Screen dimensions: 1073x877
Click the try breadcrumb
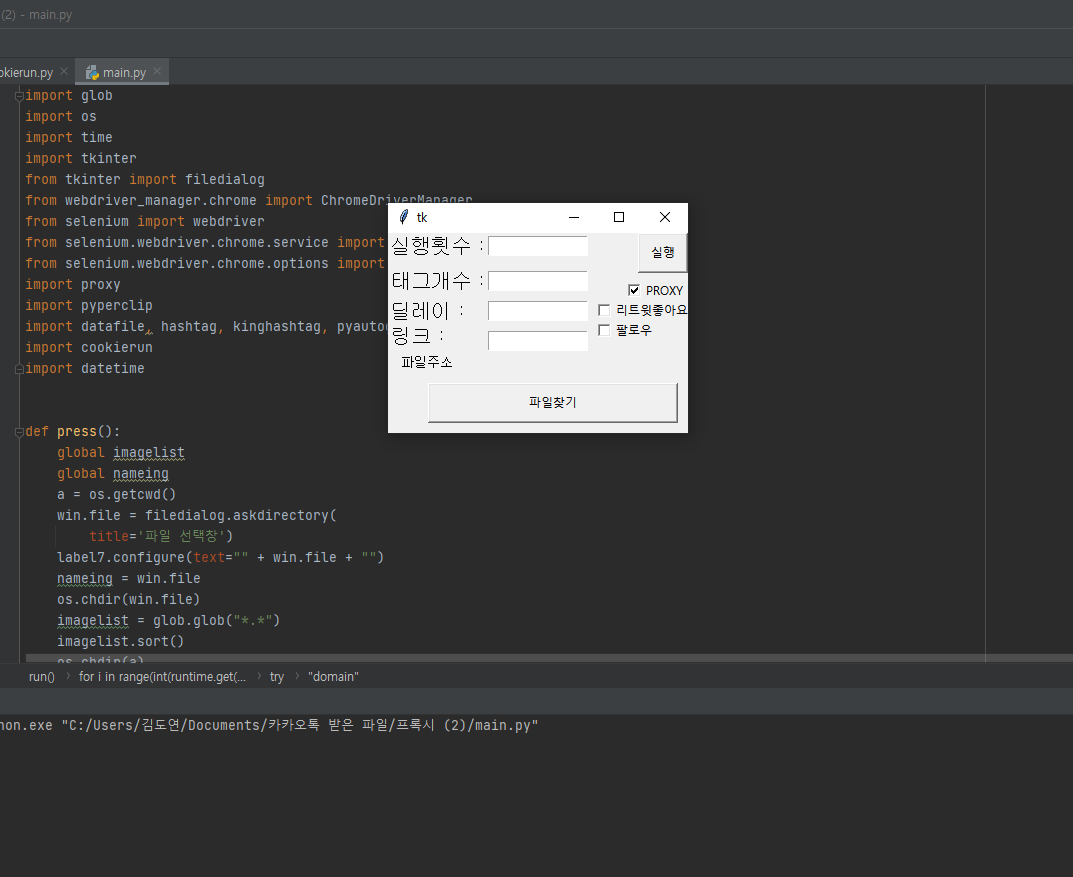click(x=276, y=677)
